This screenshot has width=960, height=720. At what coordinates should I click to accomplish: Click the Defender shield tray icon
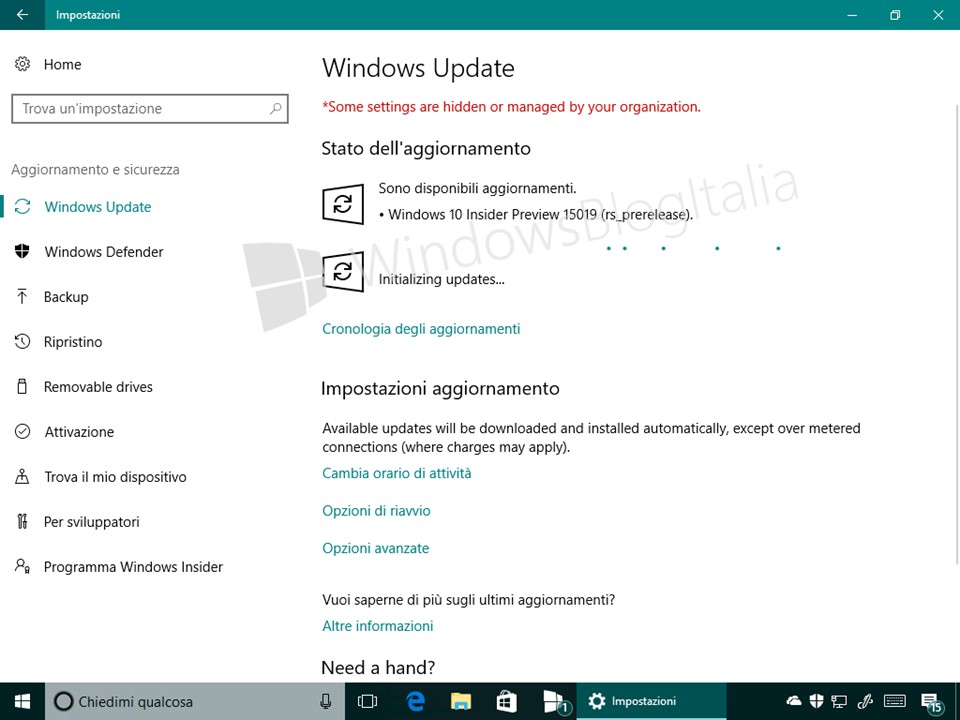[x=816, y=701]
